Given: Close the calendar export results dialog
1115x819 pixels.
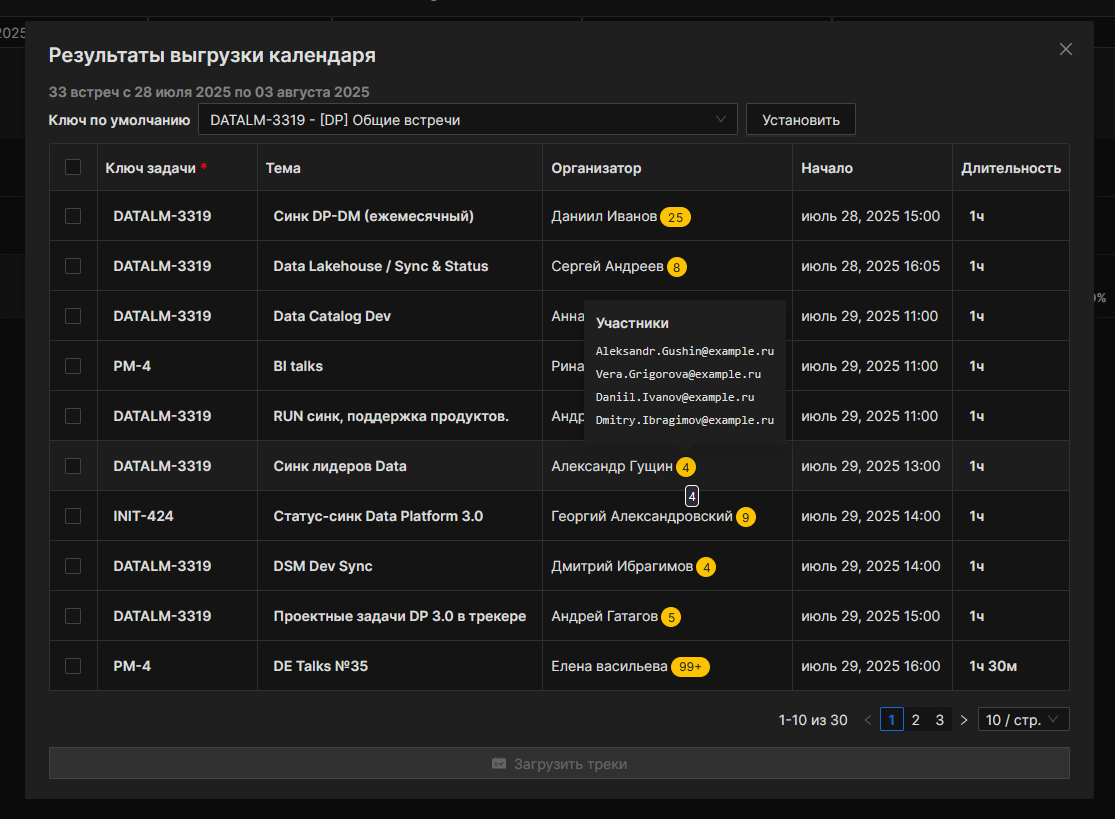Looking at the screenshot, I should pos(1065,49).
